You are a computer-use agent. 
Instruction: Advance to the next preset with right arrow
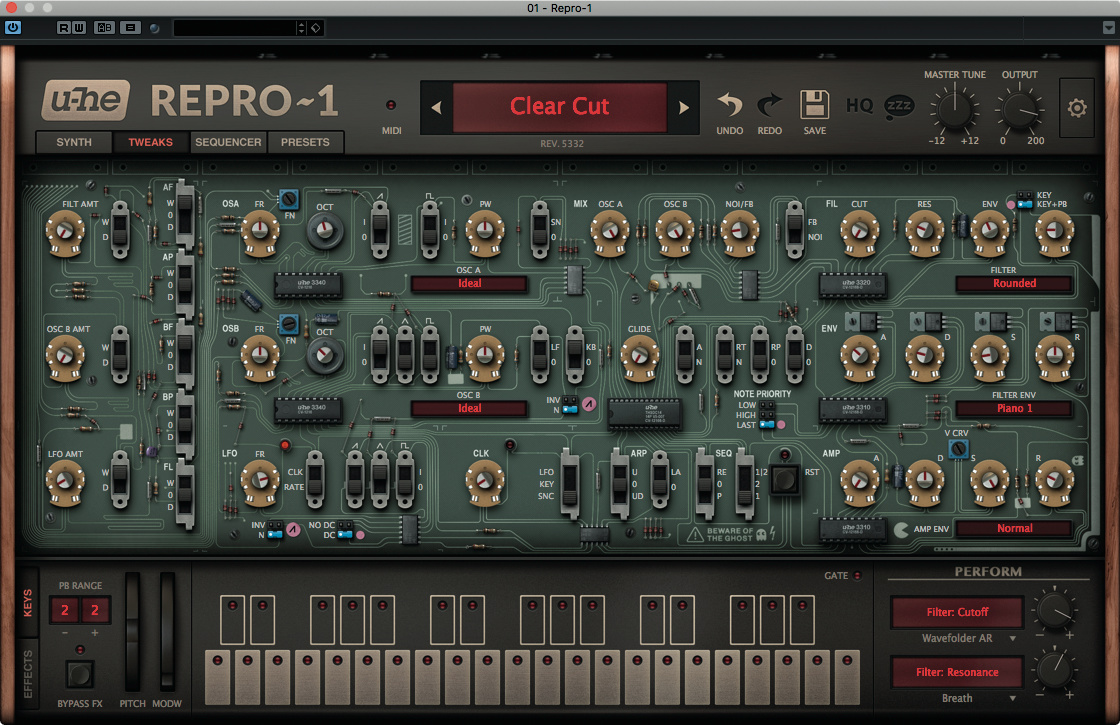684,107
